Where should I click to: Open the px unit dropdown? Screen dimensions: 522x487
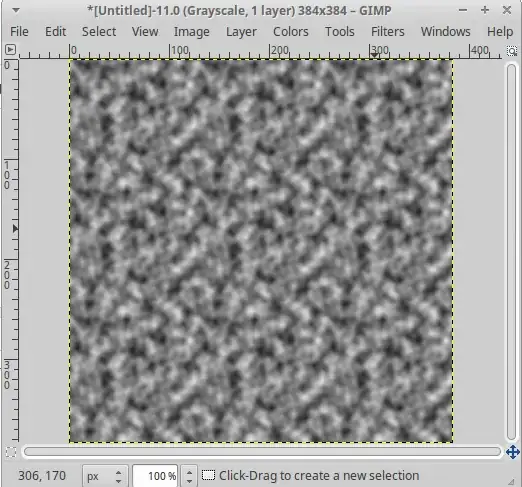pyautogui.click(x=105, y=476)
